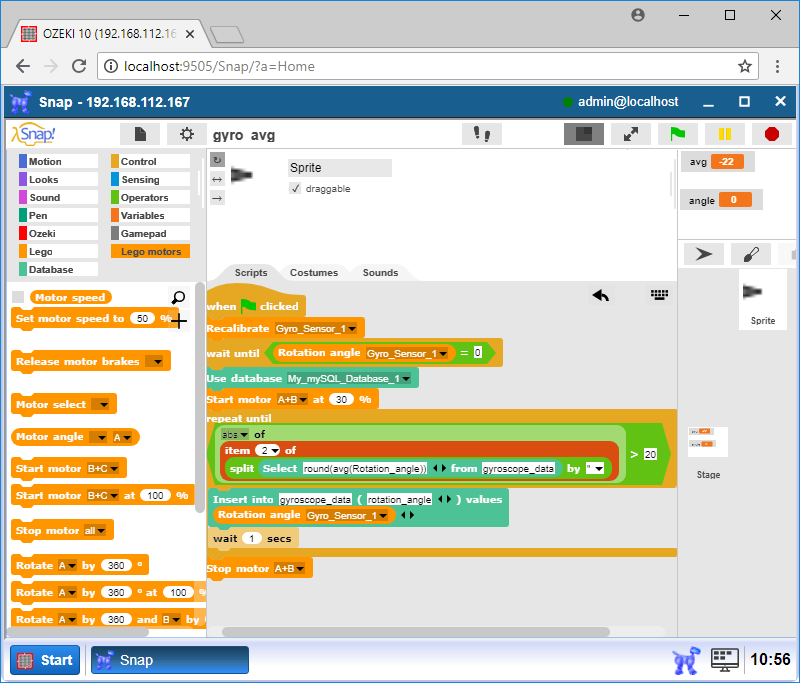Switch to full-screen presentation mode
This screenshot has width=800, height=683.
631,134
